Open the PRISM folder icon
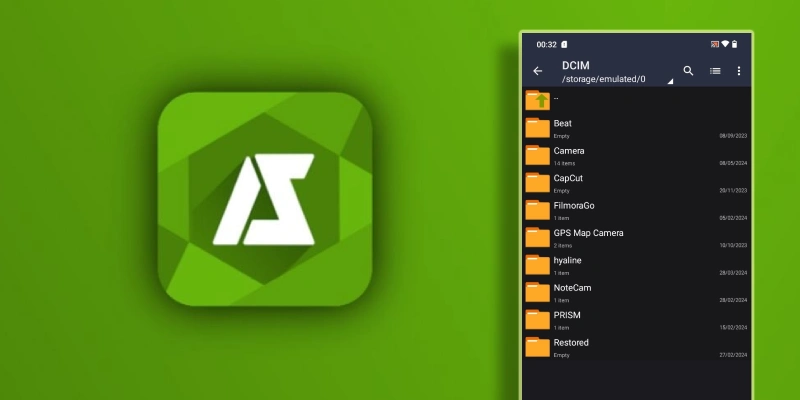Viewport: 800px width, 400px height. pyautogui.click(x=538, y=319)
